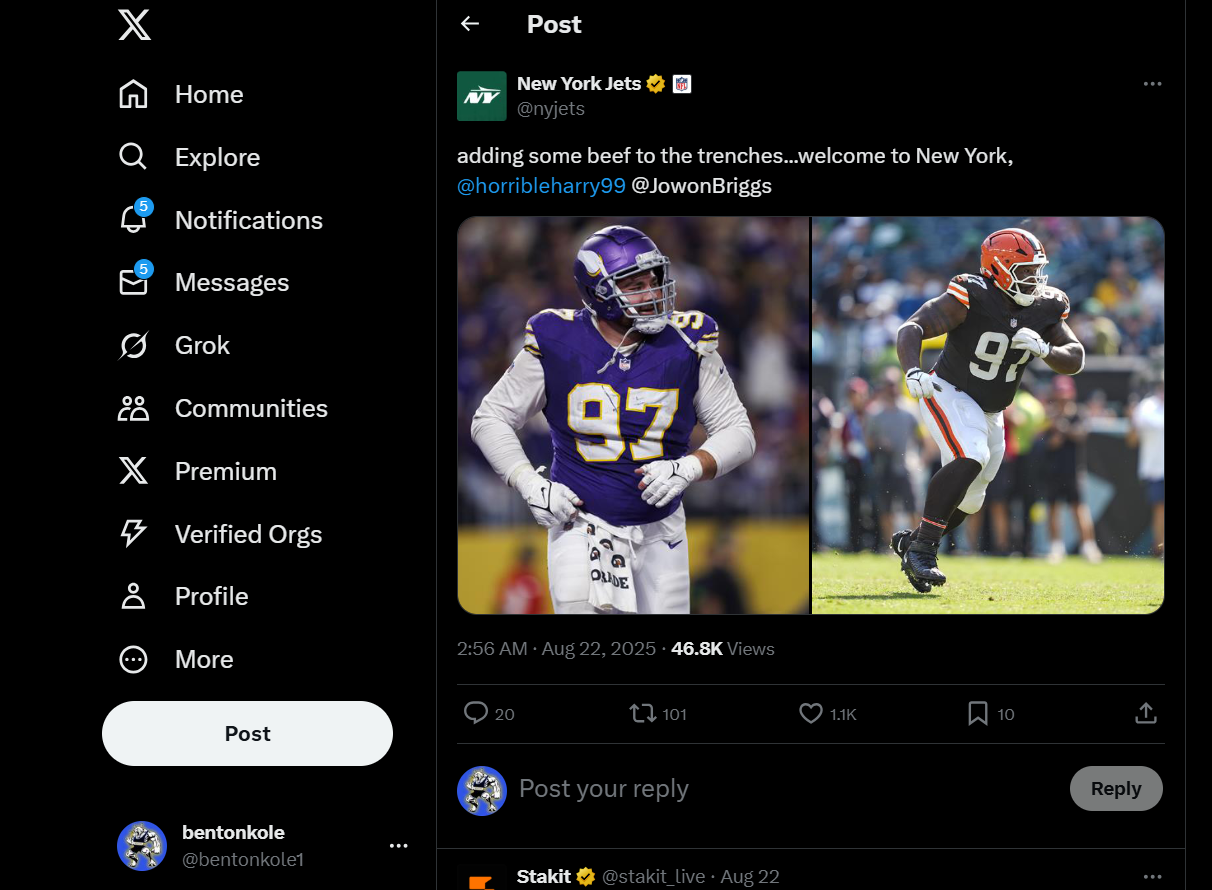The height and width of the screenshot is (890, 1212).
Task: Click the New York Jets avatar
Action: [482, 96]
